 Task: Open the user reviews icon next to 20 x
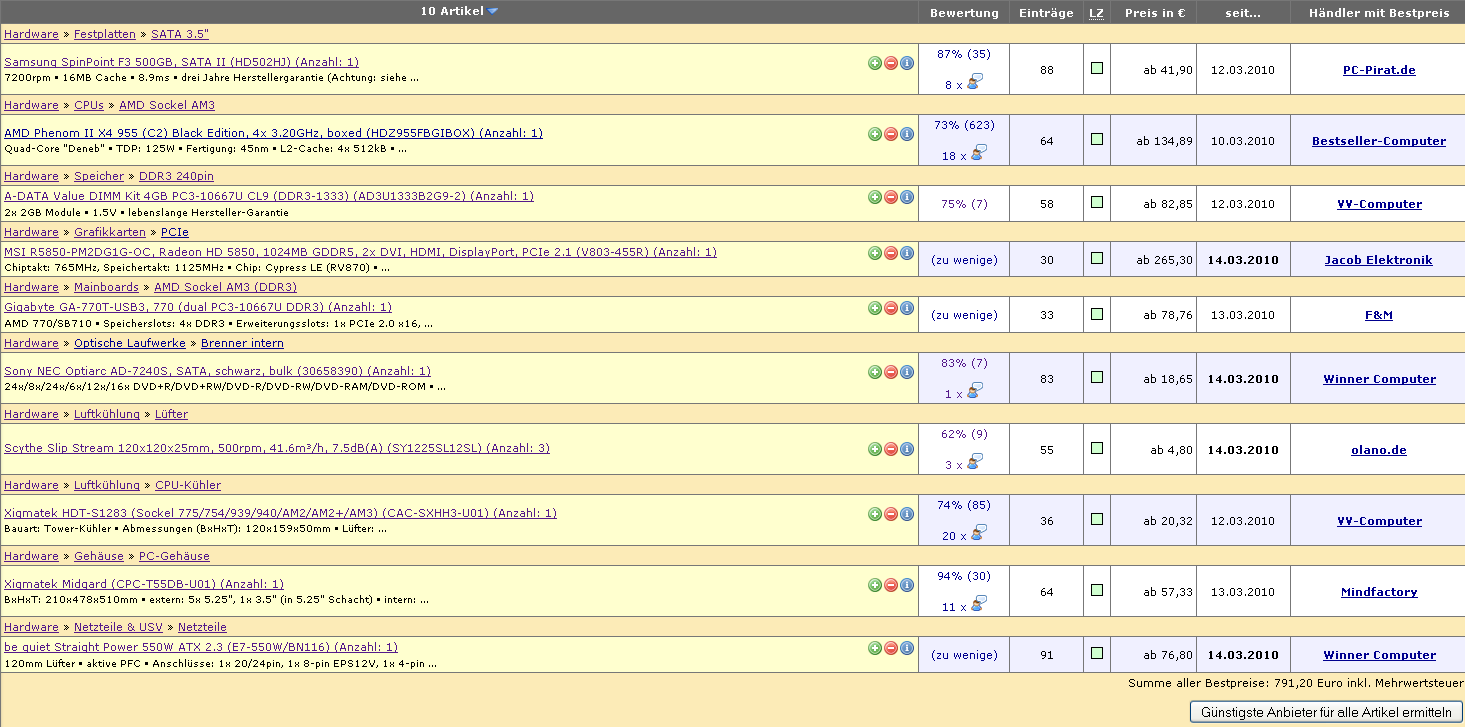click(x=979, y=533)
